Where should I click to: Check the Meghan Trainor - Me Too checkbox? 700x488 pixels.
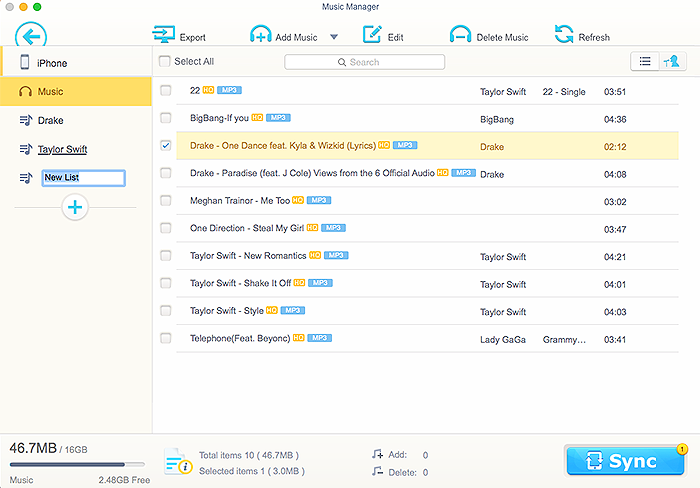tap(166, 200)
